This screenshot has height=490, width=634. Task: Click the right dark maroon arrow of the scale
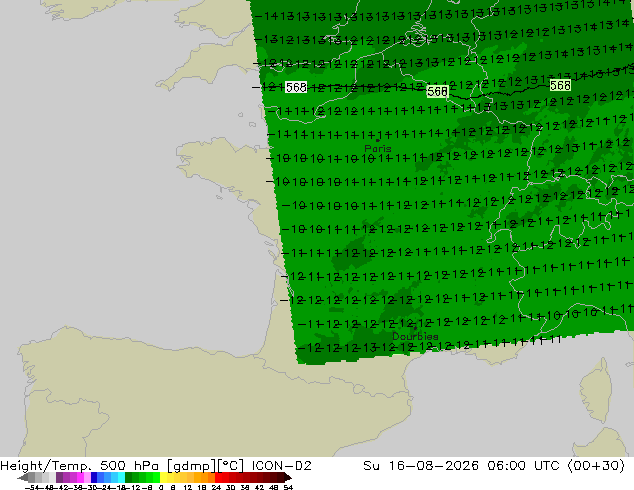pyautogui.click(x=287, y=478)
